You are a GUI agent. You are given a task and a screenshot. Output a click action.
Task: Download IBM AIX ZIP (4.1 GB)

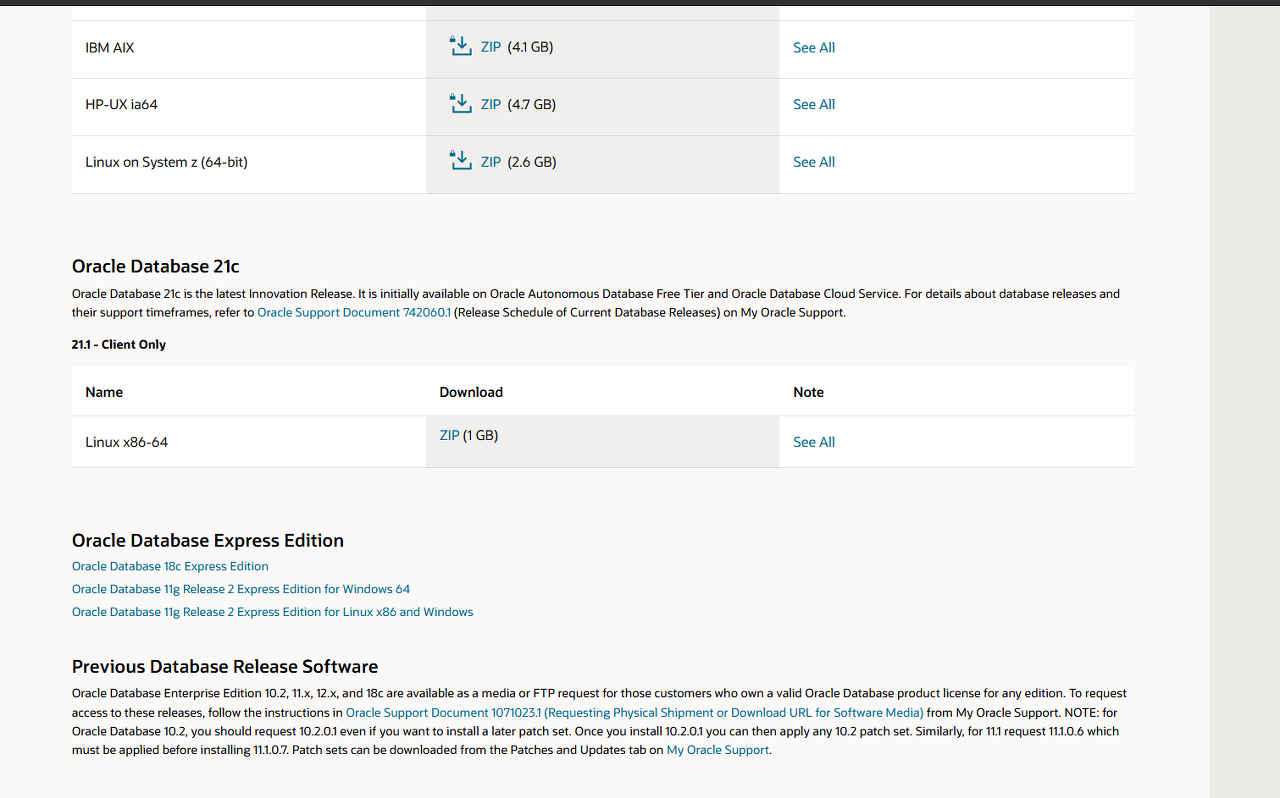tap(491, 47)
